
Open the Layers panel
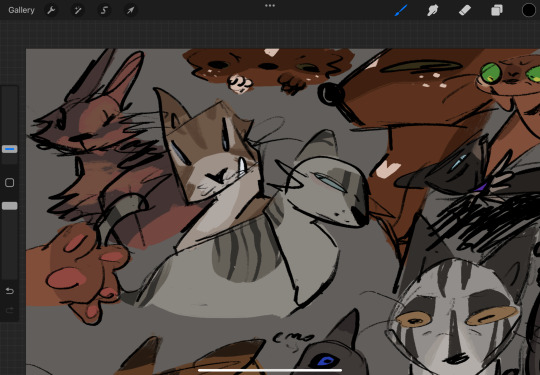(497, 10)
